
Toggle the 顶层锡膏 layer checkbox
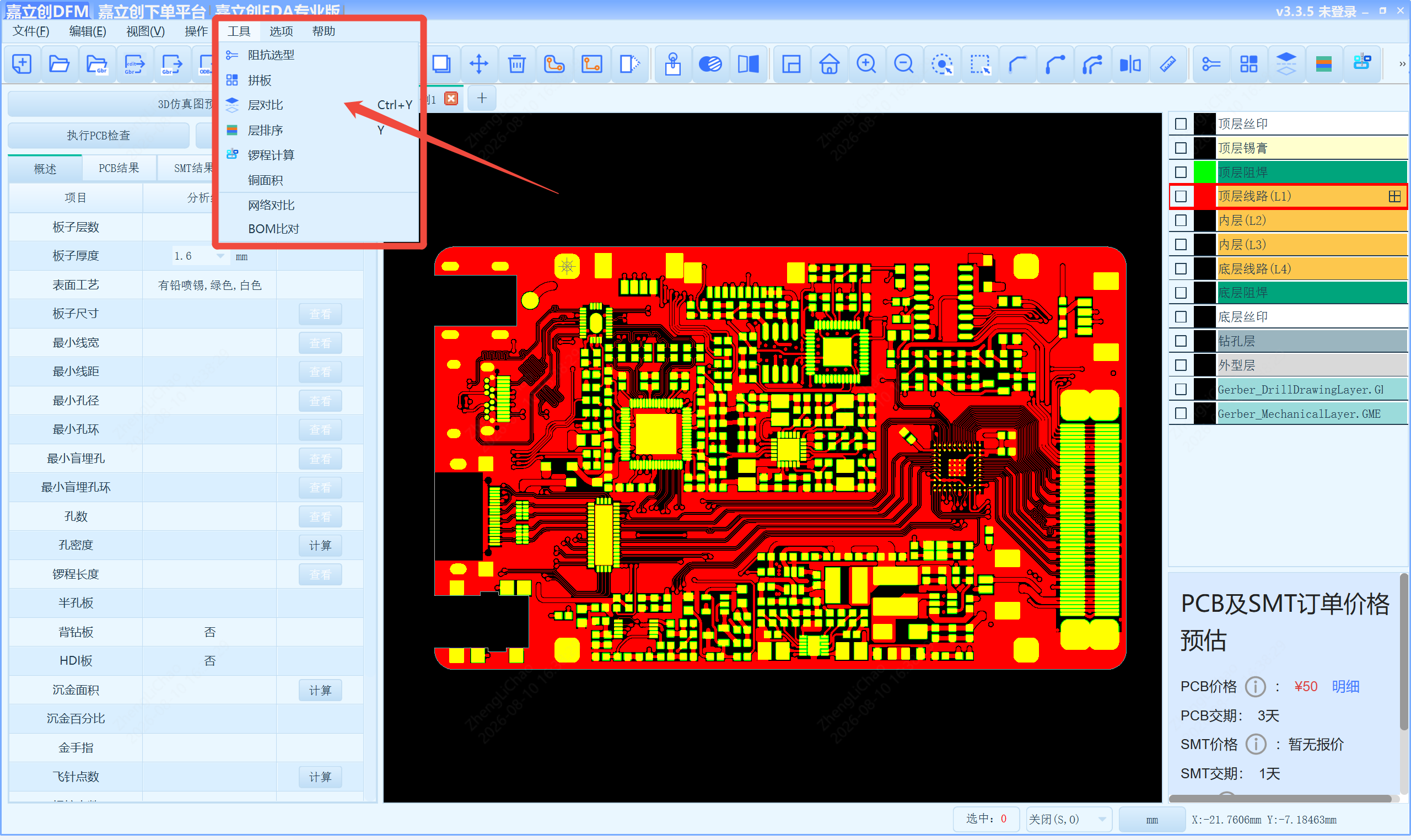click(x=1181, y=148)
